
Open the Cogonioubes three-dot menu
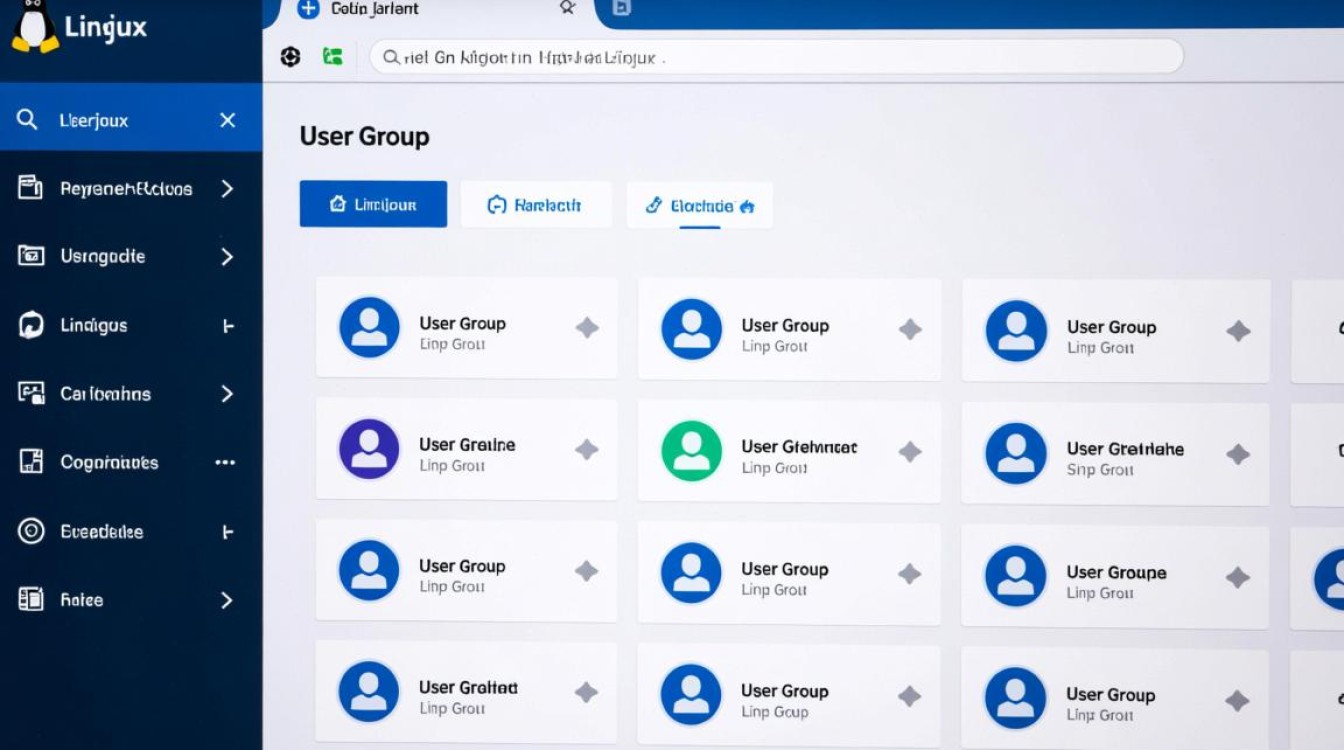coord(225,462)
